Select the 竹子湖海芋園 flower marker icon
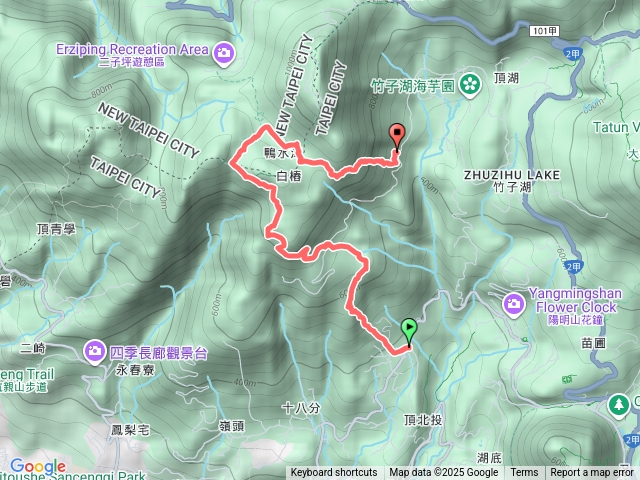This screenshot has width=640, height=480. click(470, 85)
